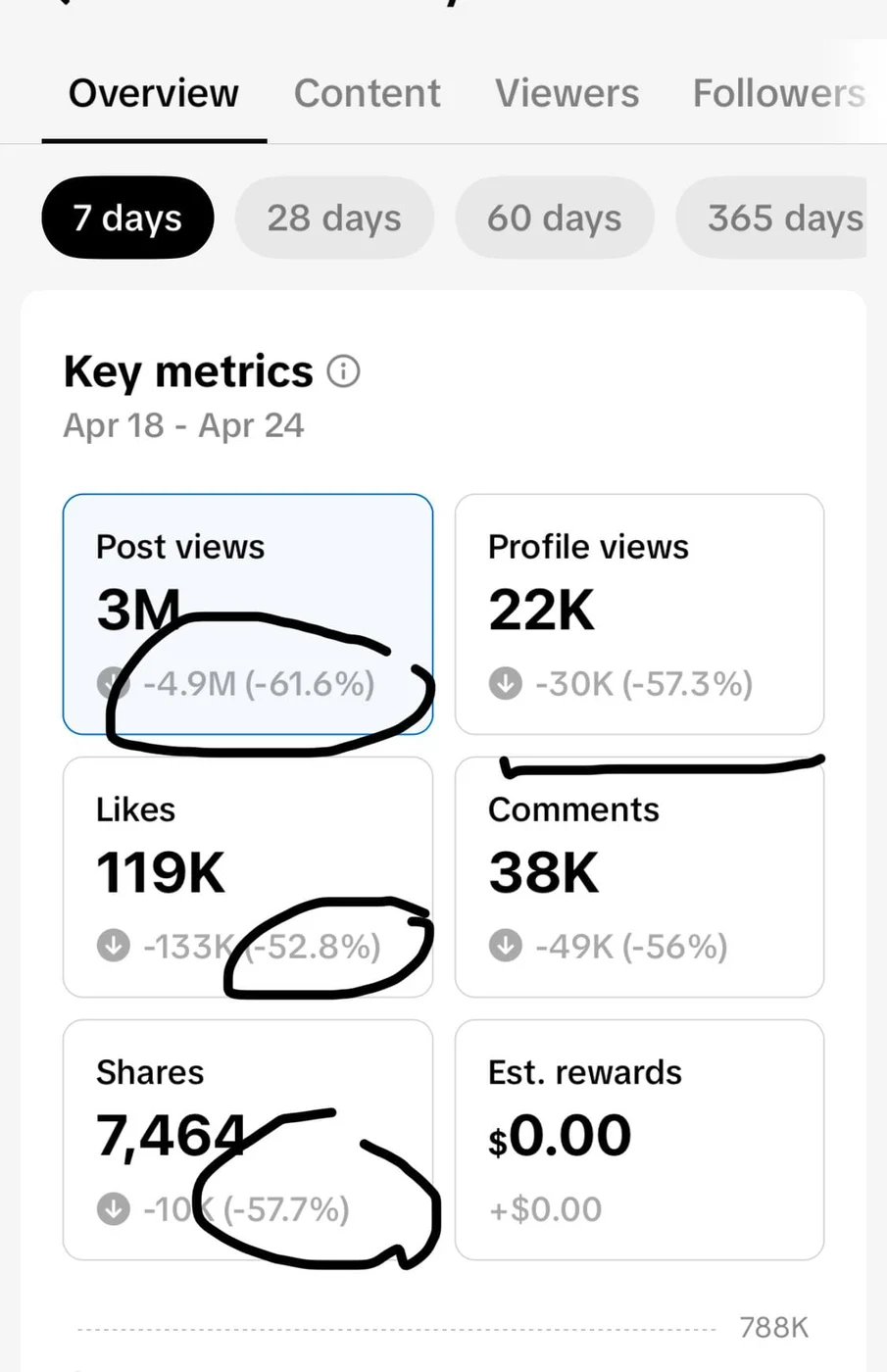Viewport: 887px width, 1372px height.
Task: Select the 7 days range pill
Action: point(127,218)
